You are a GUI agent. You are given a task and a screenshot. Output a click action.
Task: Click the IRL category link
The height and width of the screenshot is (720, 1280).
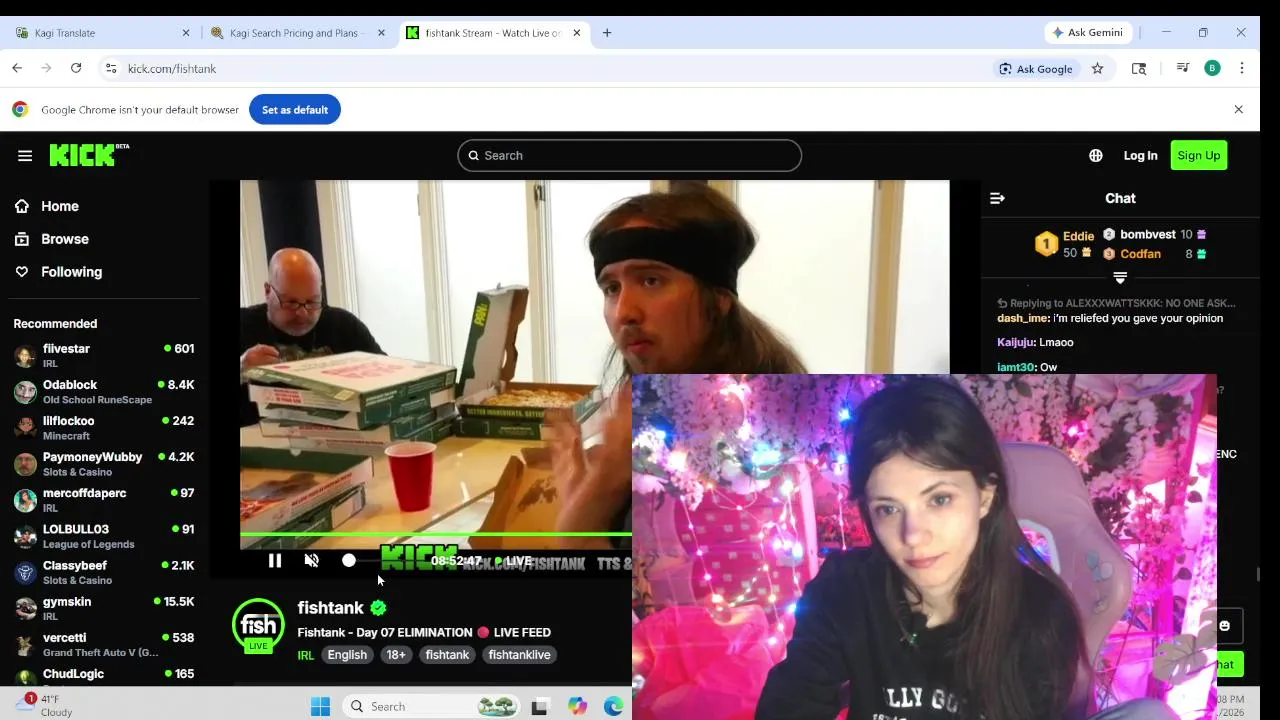(306, 655)
